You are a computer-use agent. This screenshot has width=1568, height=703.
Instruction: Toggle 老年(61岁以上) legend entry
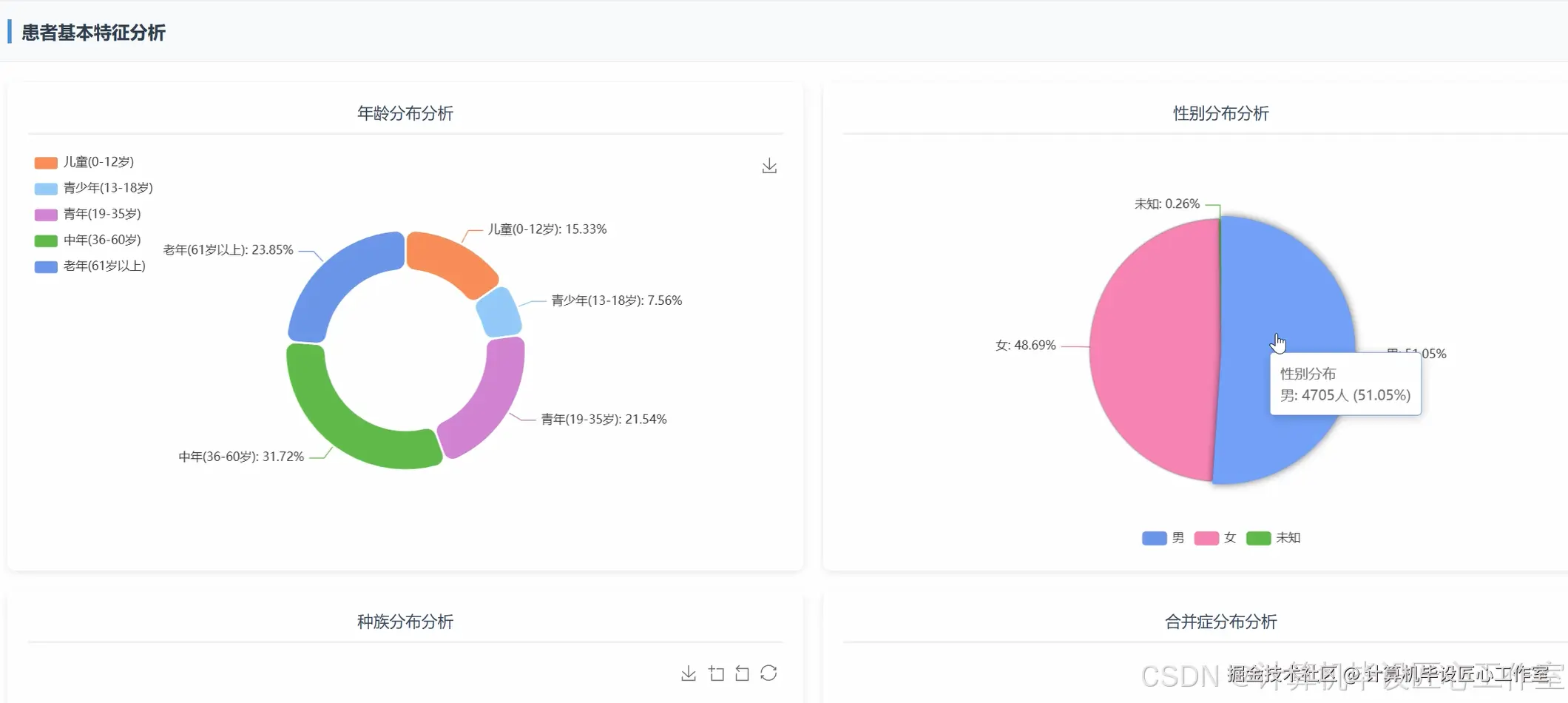pos(90,266)
